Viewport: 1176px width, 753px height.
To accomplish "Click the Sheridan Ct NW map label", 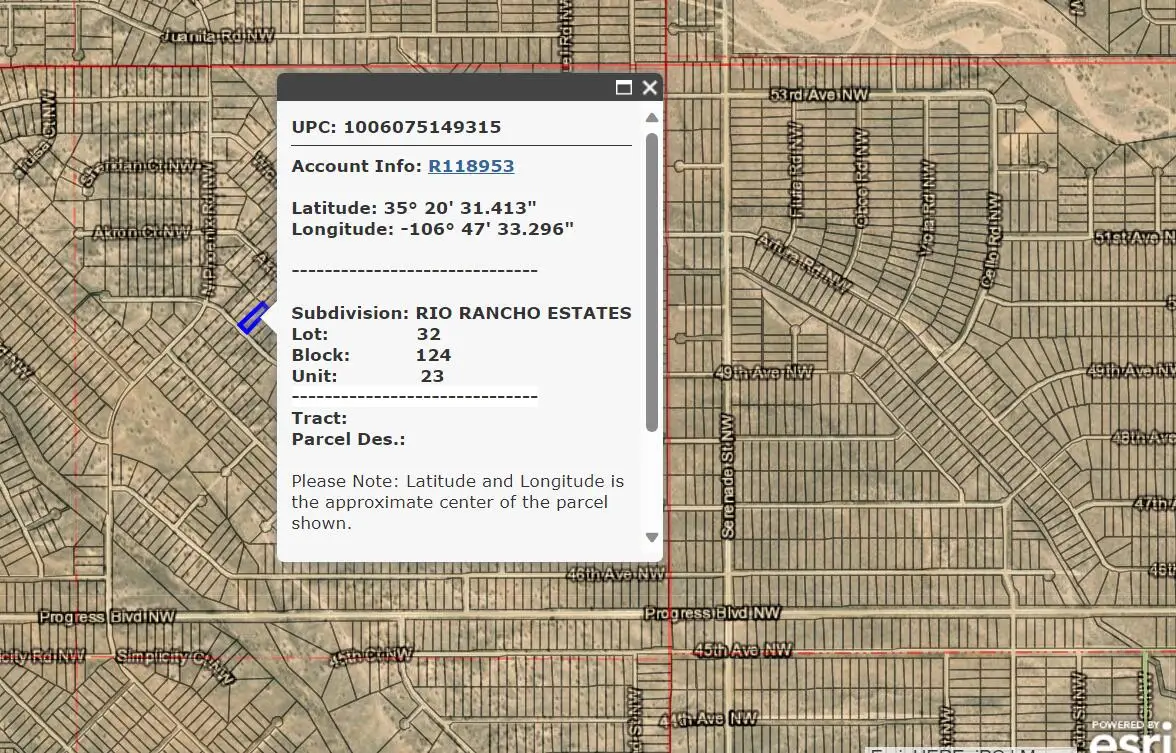I will pyautogui.click(x=139, y=170).
